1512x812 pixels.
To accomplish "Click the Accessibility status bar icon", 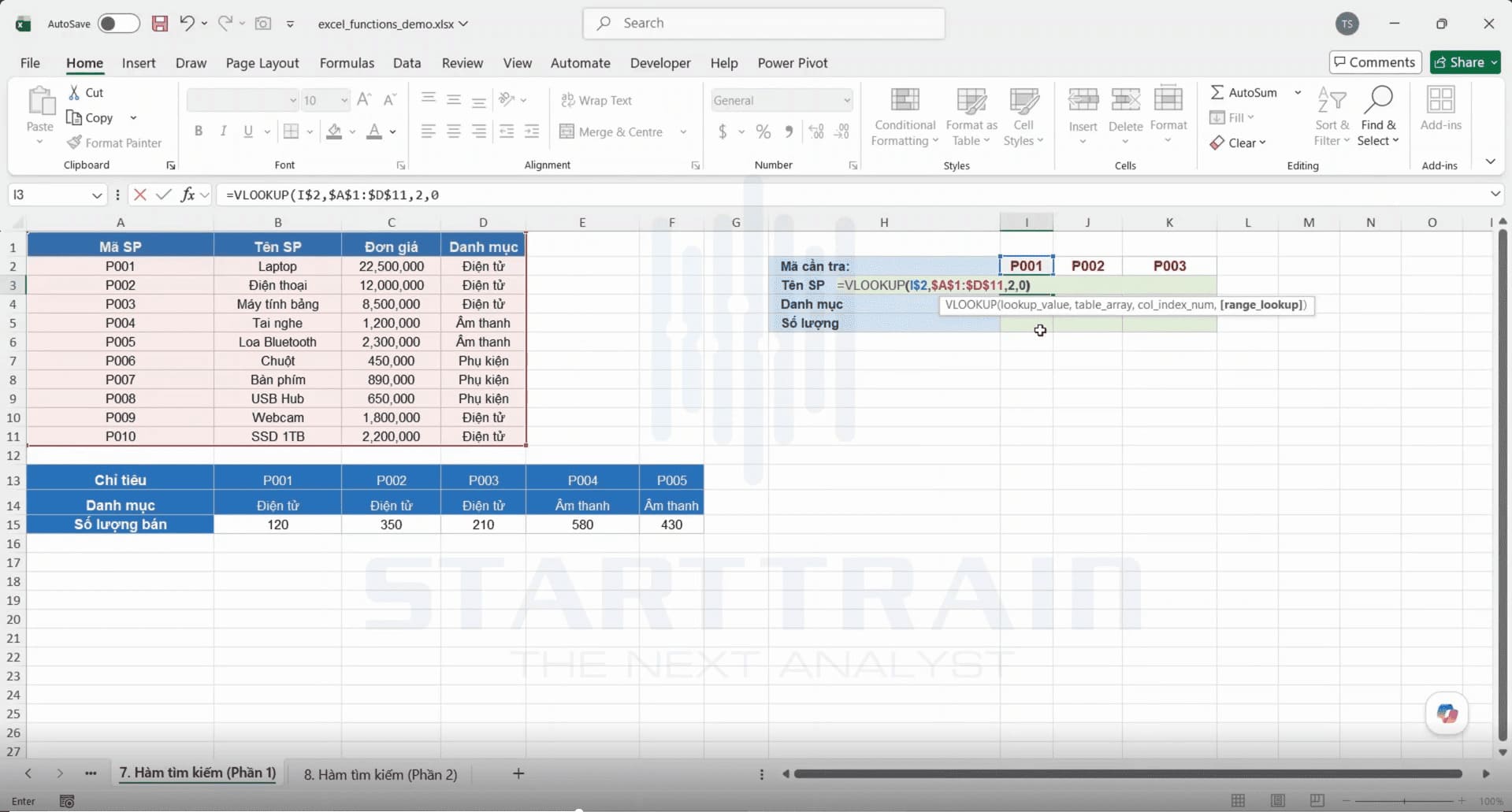I will click(67, 801).
